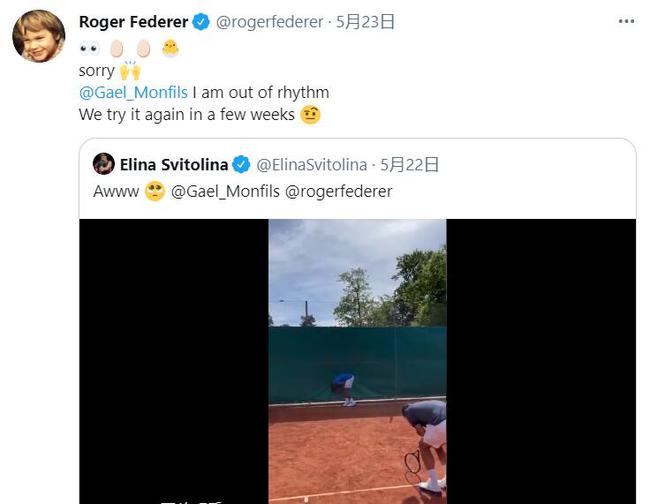Open the quoted tweet's 5月22日 date
650x504 pixels.
click(410, 165)
